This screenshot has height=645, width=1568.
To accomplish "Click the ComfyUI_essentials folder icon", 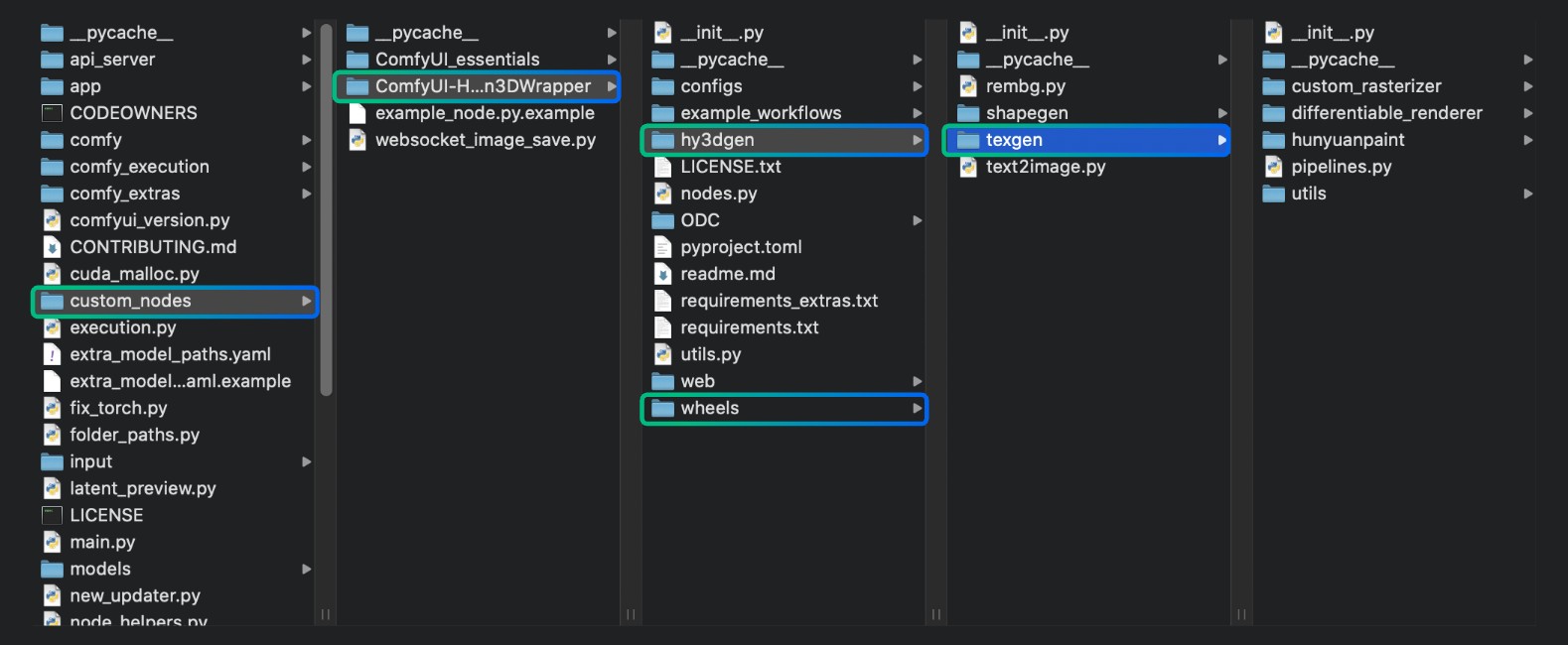I will [x=357, y=60].
